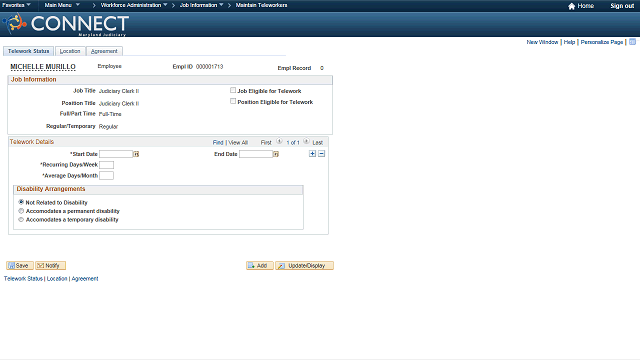Click bottom Telework Status link

tap(23, 278)
